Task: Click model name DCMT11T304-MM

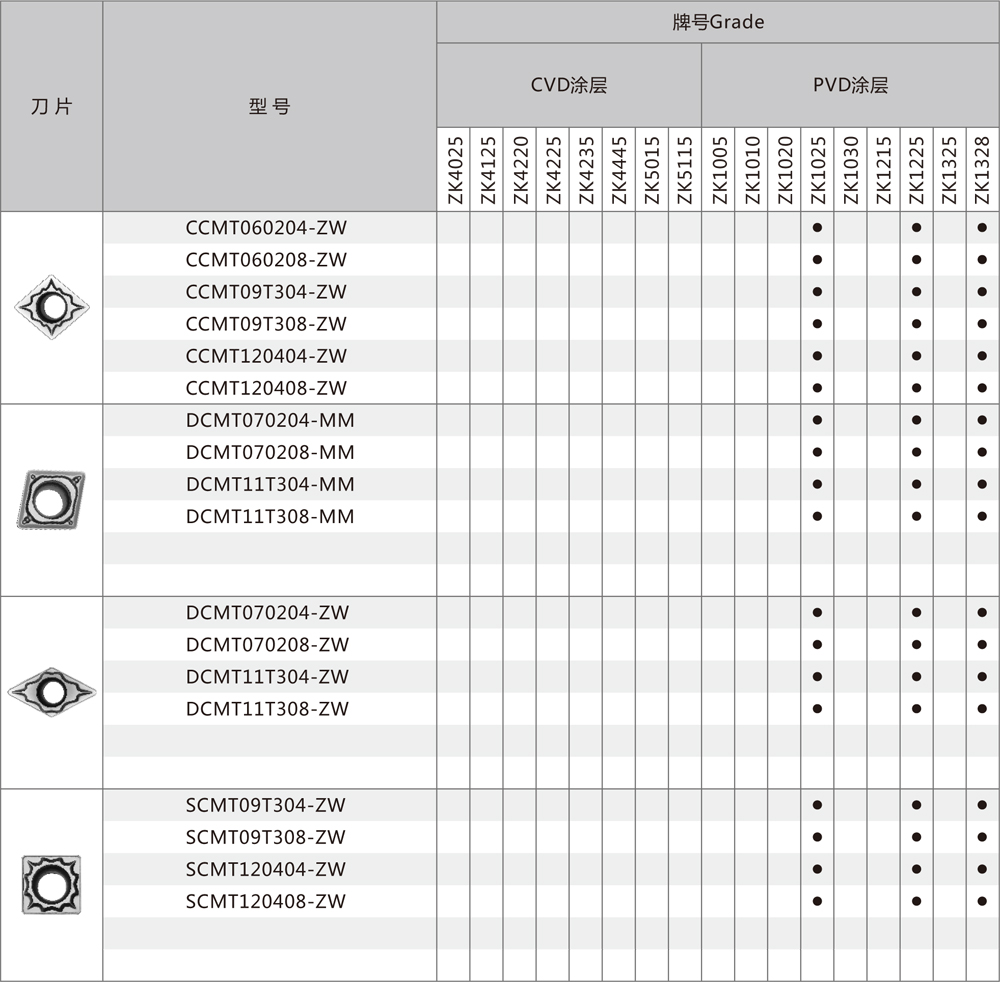Action: point(270,484)
